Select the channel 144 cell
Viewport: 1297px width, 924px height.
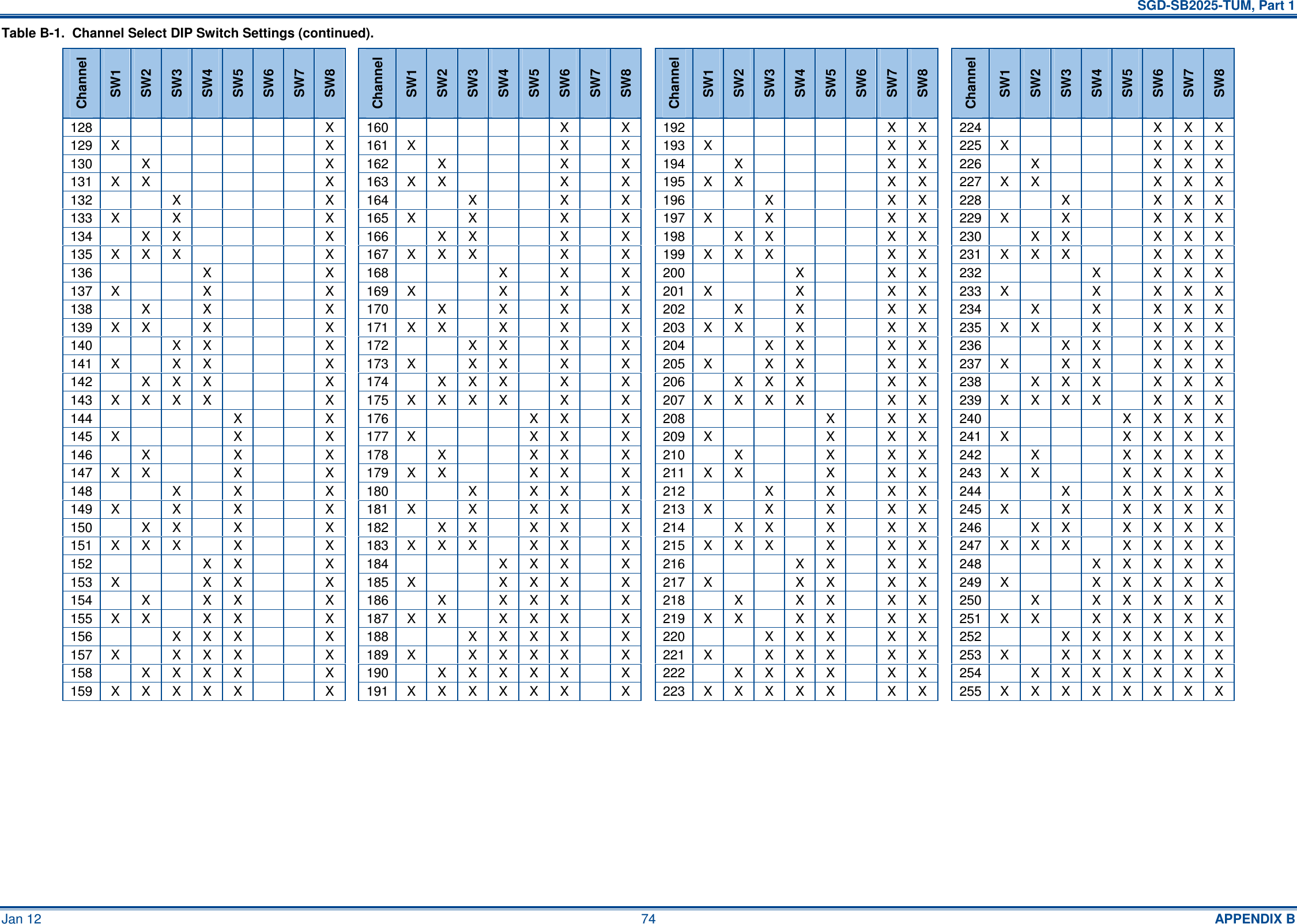click(x=81, y=418)
